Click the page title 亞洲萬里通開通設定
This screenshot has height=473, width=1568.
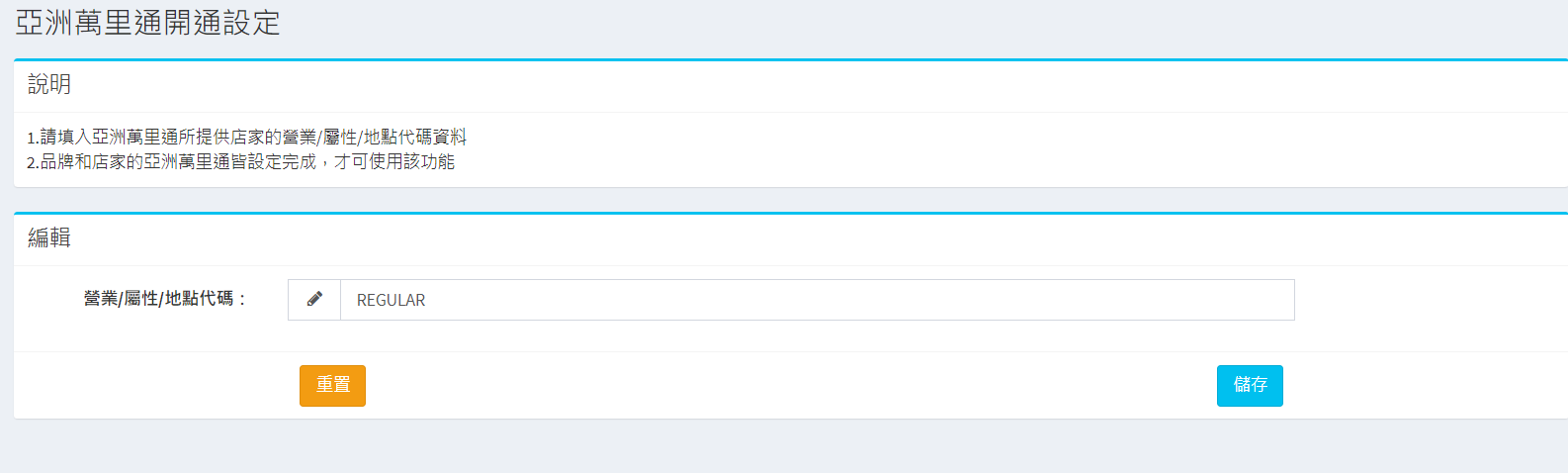coord(147,23)
